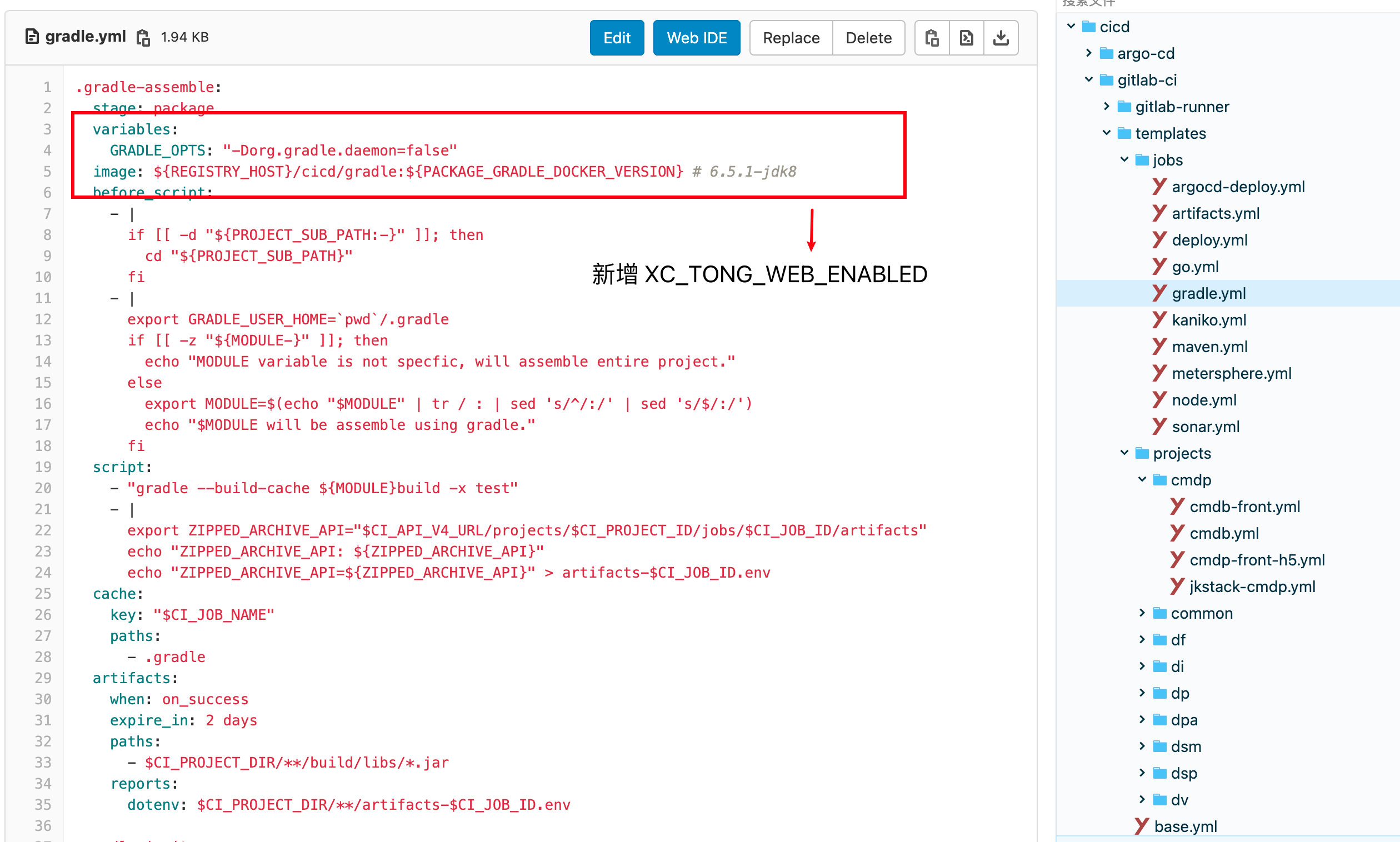Click the gitlab-runner folder icon
Image resolution: width=1400 pixels, height=842 pixels.
1124,107
